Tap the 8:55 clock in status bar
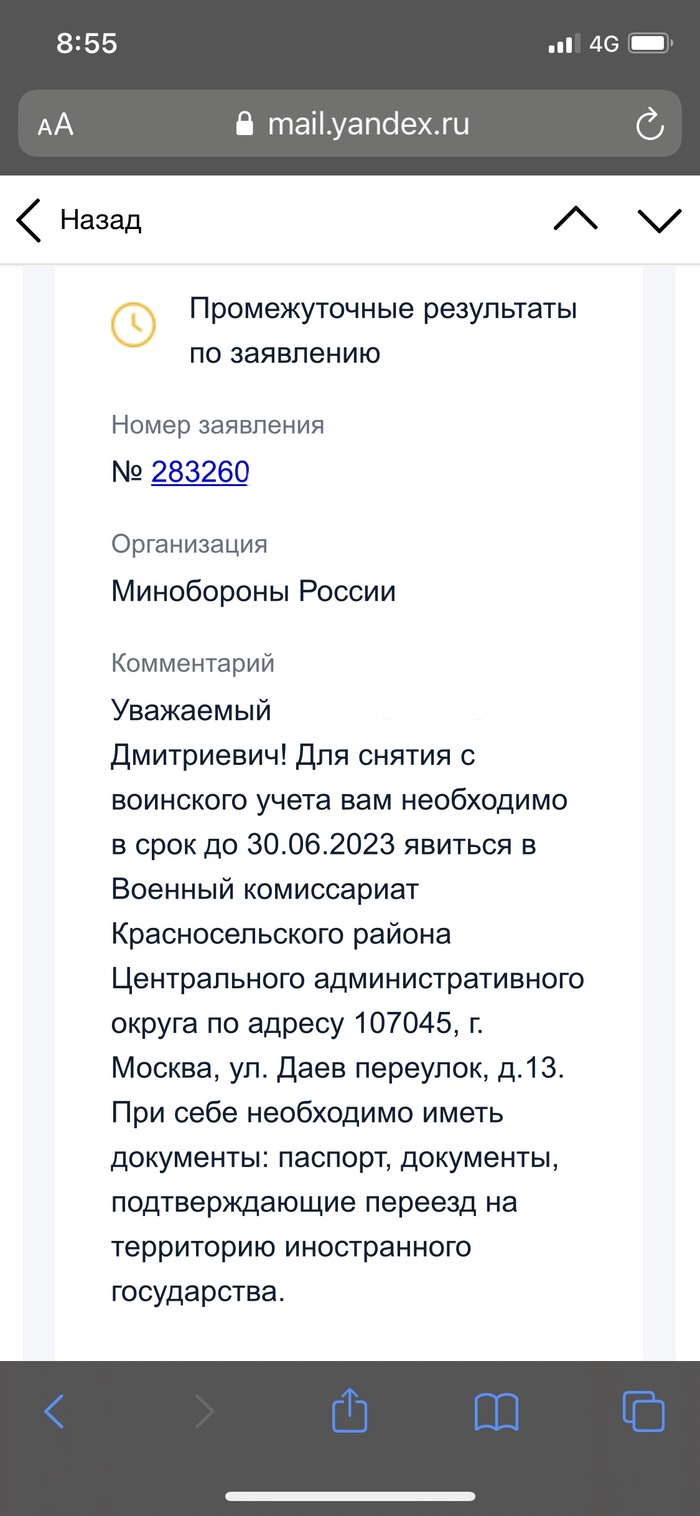Screen dimensions: 700x1516 tap(87, 43)
